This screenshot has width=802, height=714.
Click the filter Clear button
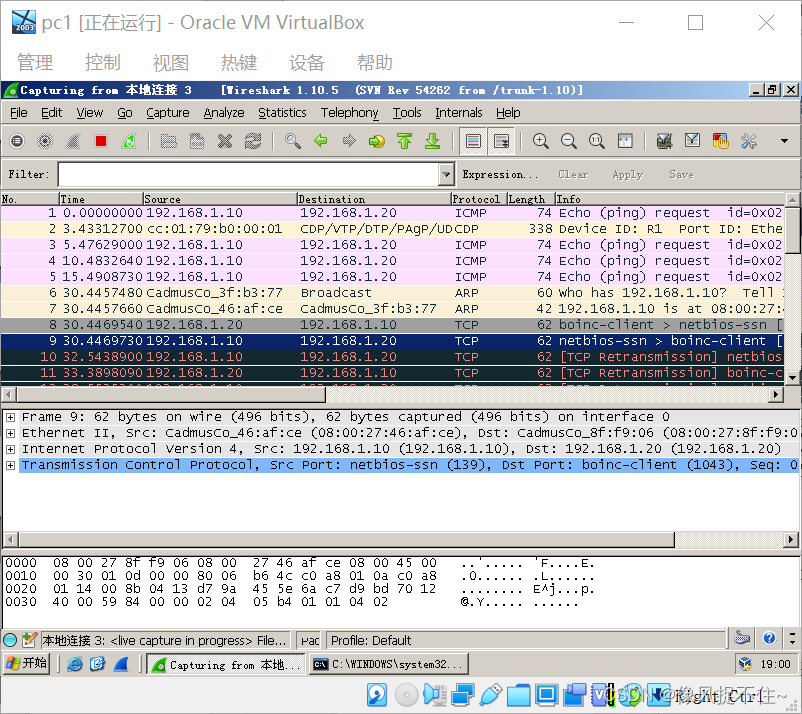(x=573, y=174)
